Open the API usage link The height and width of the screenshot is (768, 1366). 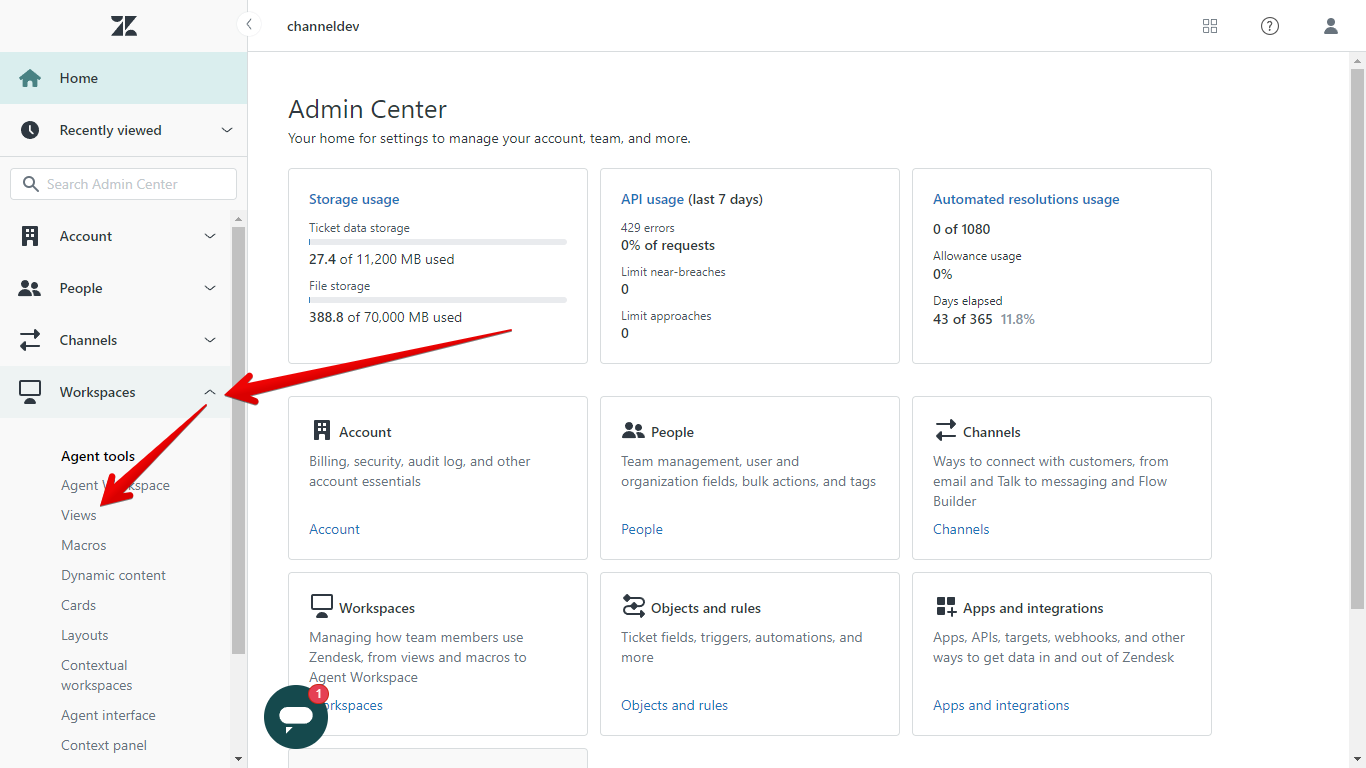click(x=653, y=199)
